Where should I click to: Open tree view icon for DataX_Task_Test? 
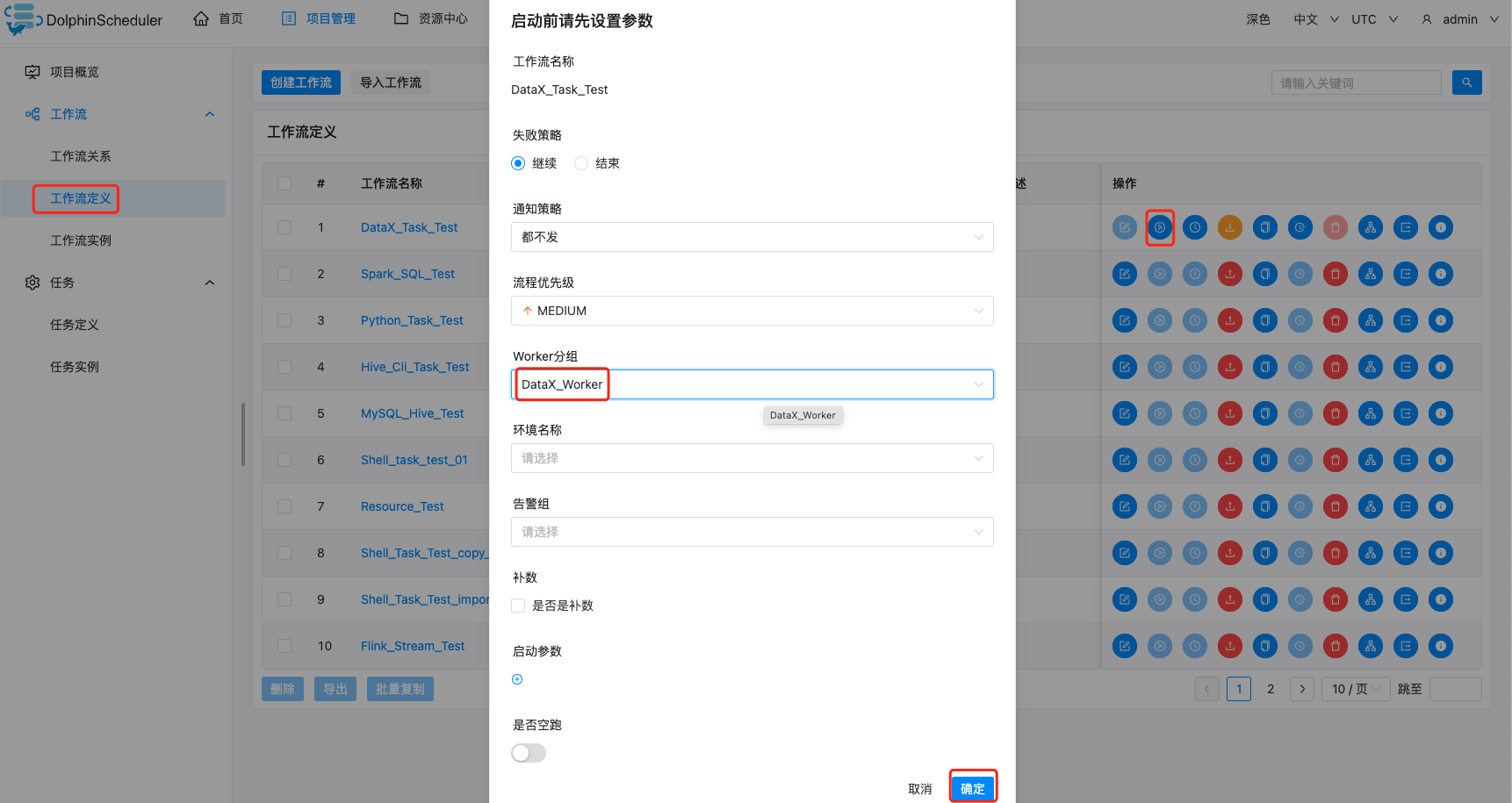(1371, 227)
